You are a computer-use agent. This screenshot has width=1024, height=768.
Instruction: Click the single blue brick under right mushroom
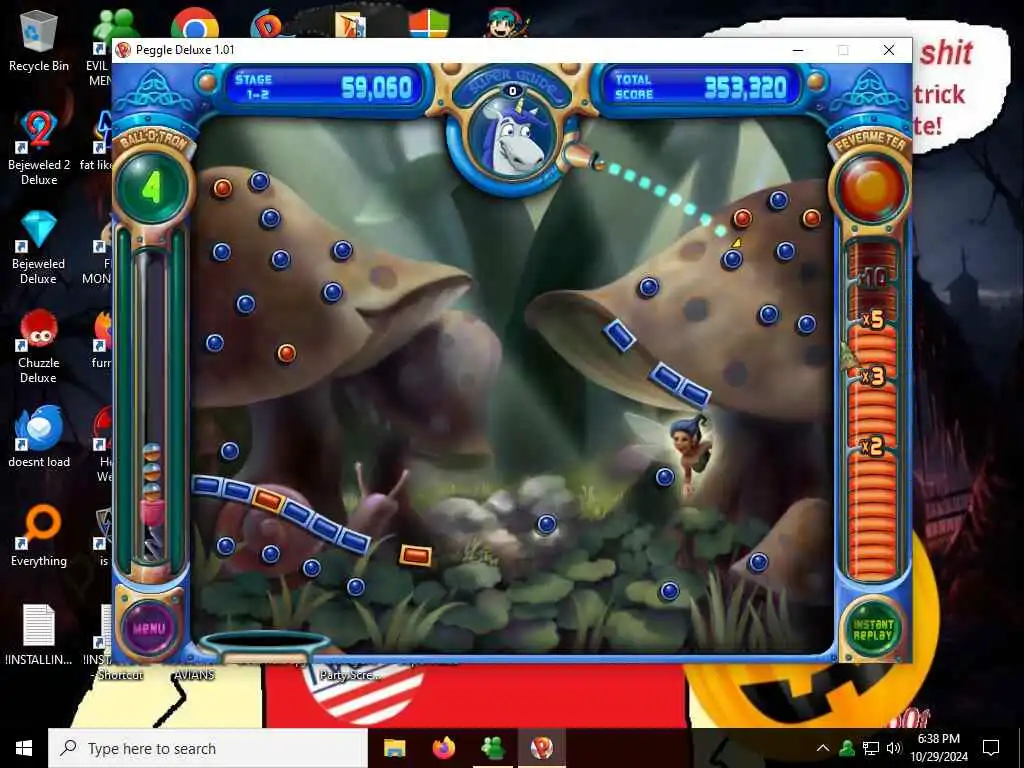pos(619,335)
